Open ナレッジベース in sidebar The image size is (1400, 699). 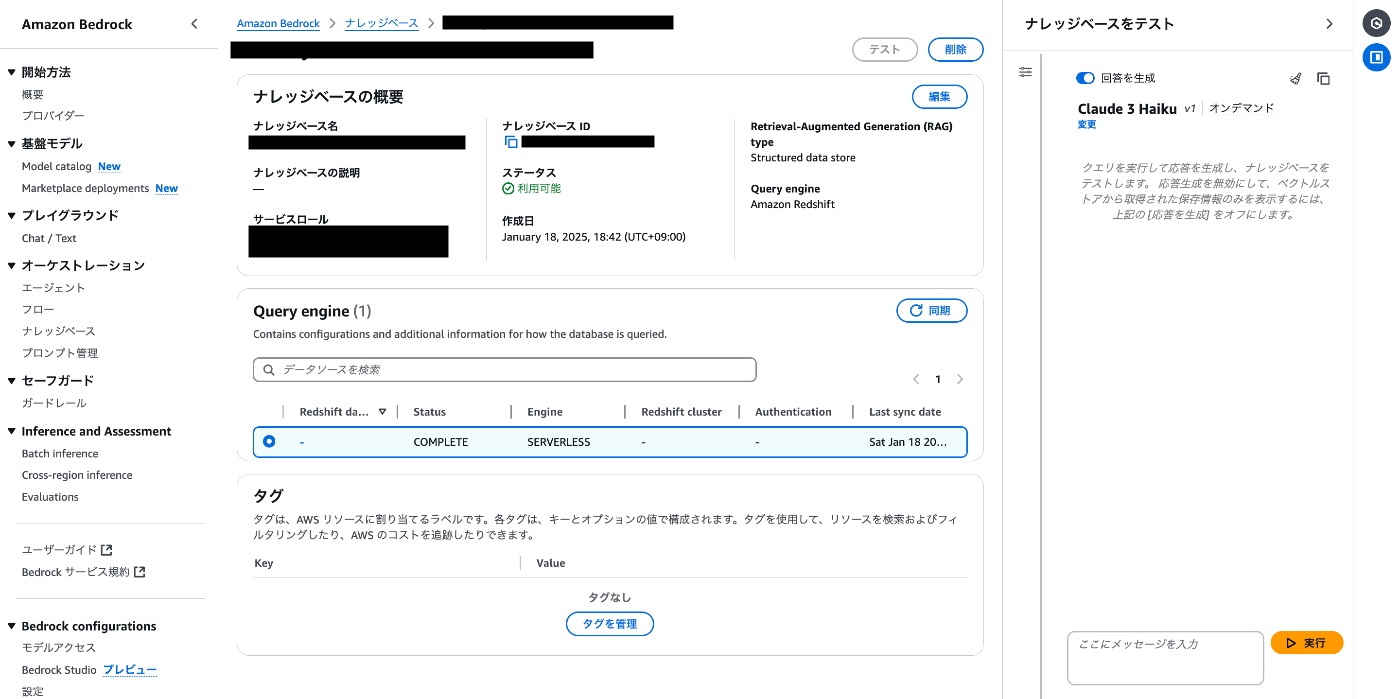(59, 331)
